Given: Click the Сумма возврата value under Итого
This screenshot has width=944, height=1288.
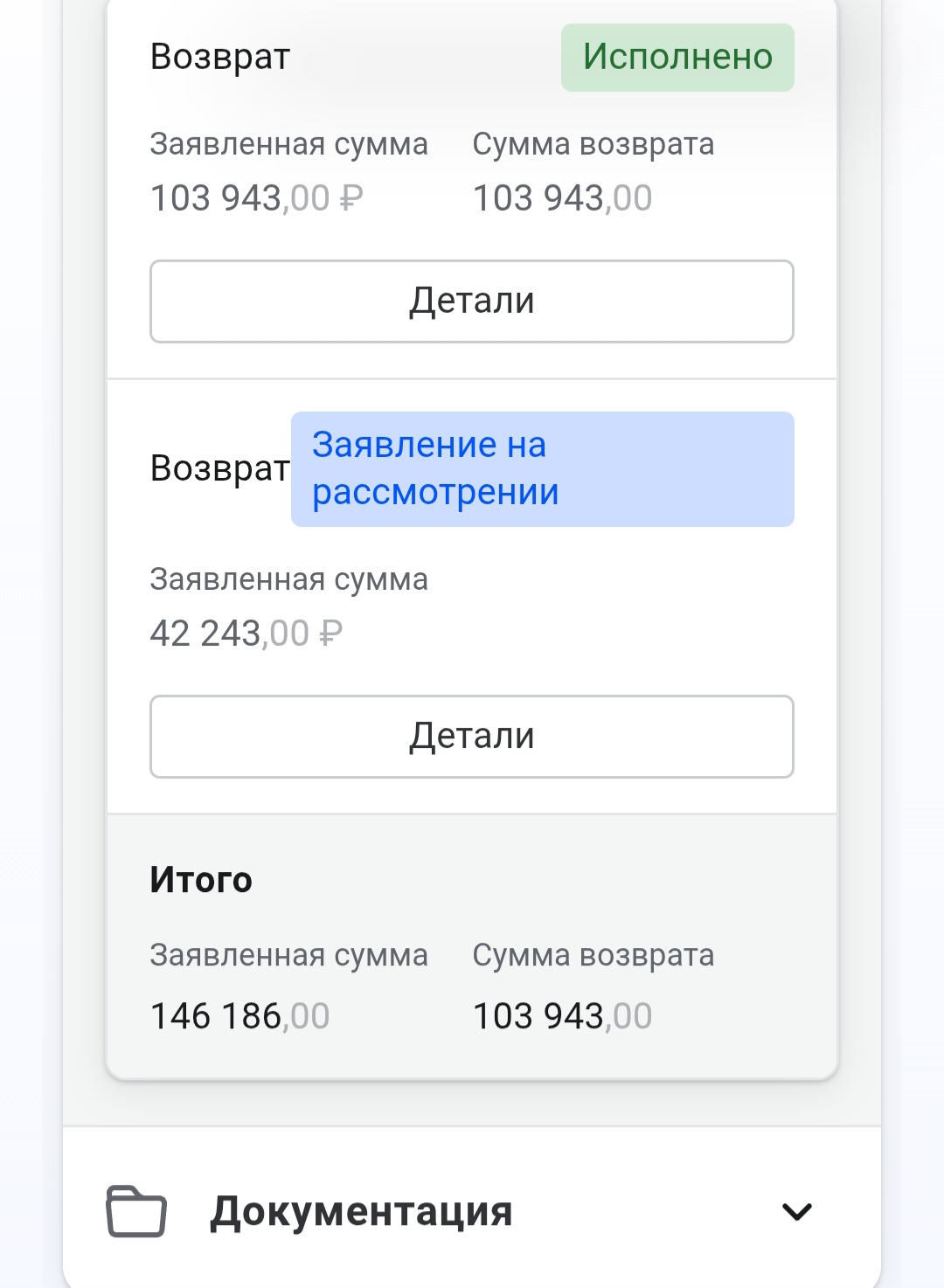Looking at the screenshot, I should 562,1016.
